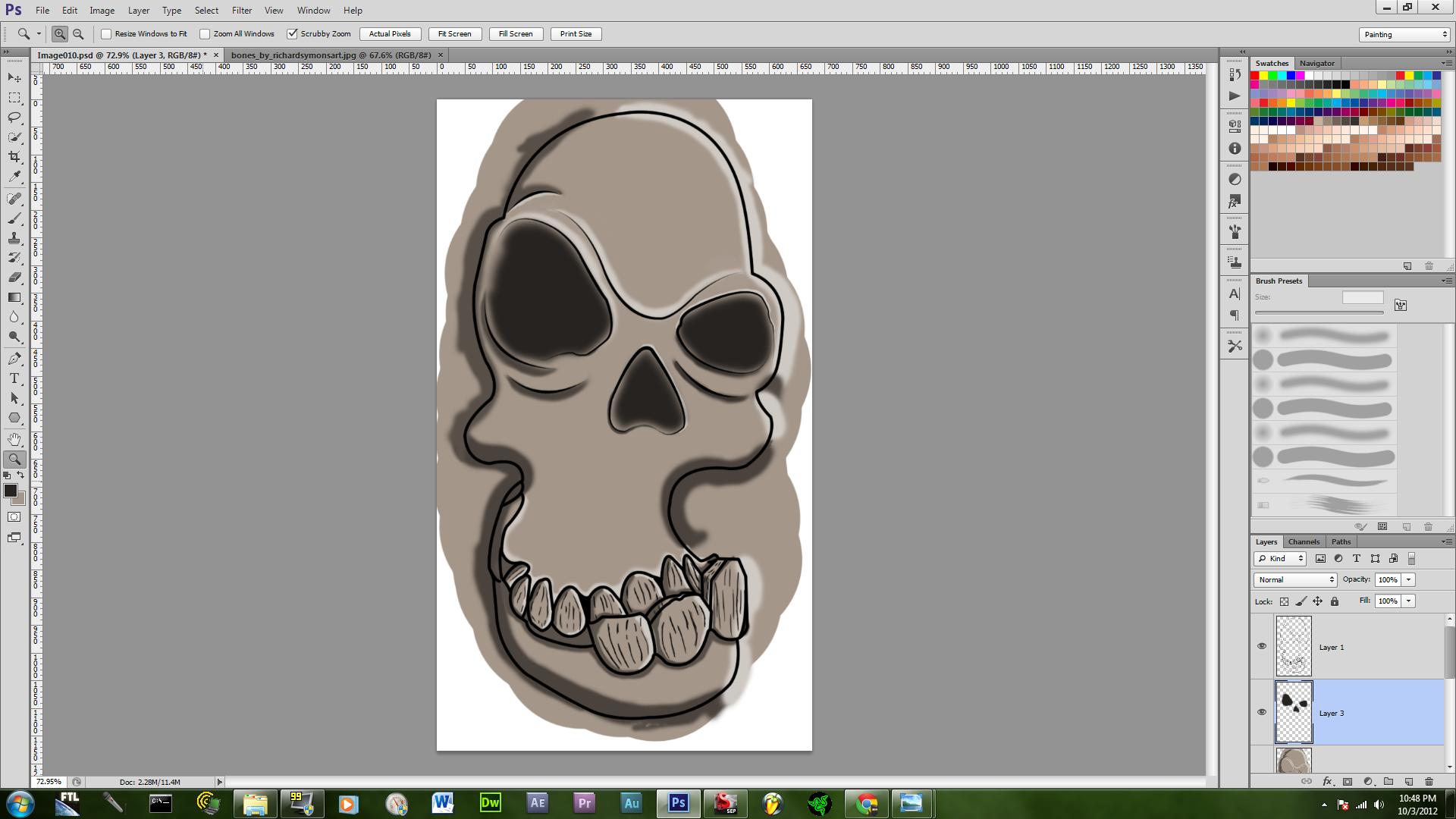
Task: Open the Filter menu
Action: (242, 11)
